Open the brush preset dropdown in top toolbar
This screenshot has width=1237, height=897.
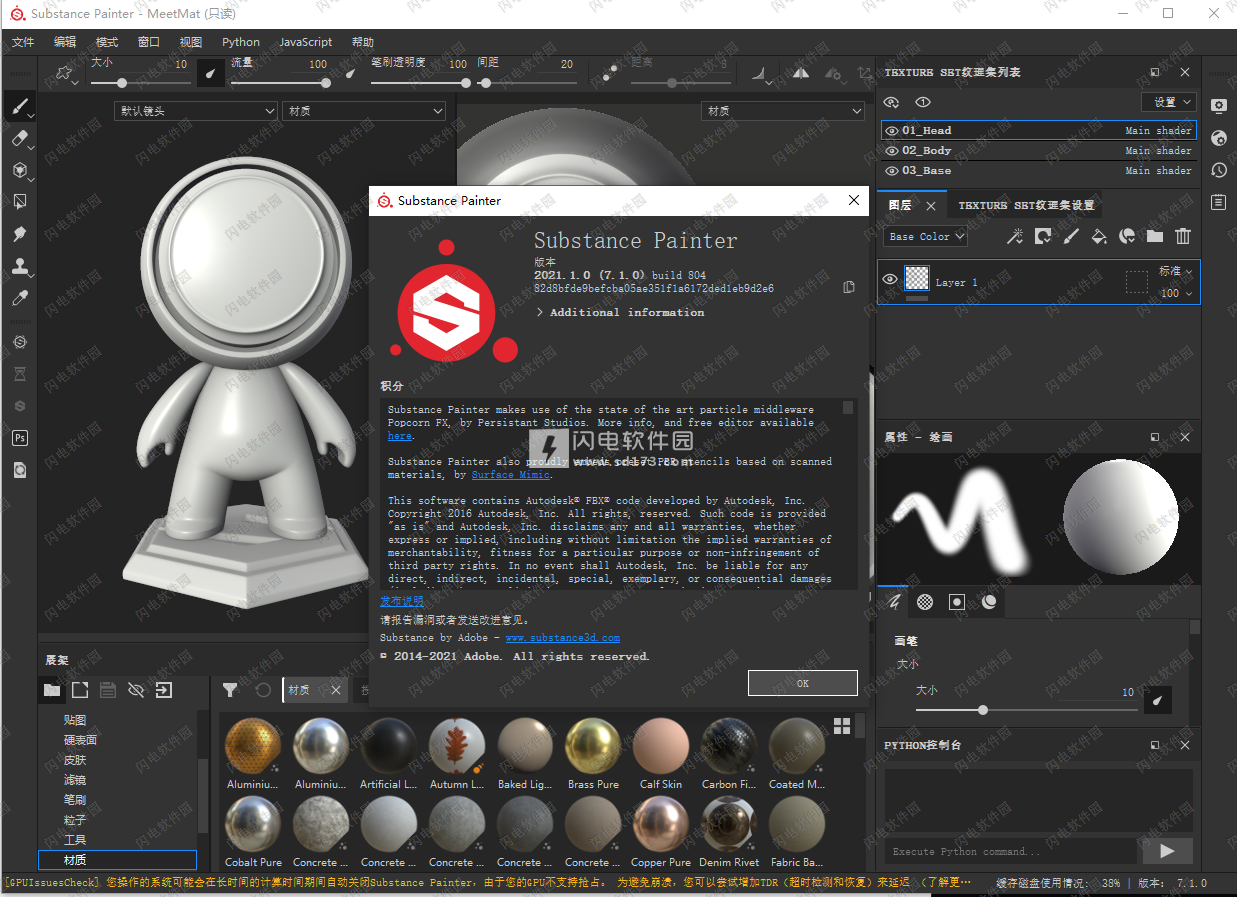point(66,74)
